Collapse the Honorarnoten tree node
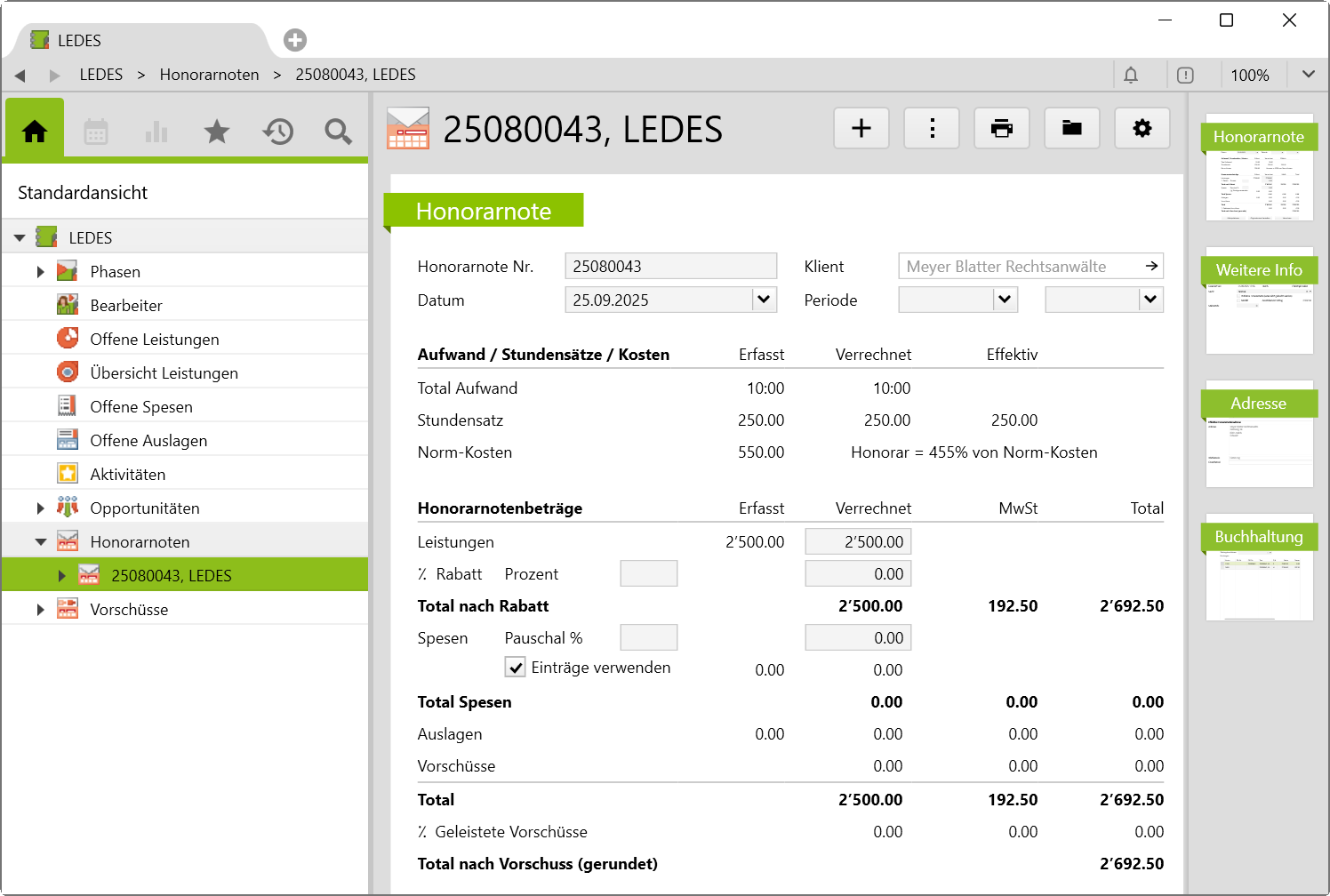 [x=40, y=542]
